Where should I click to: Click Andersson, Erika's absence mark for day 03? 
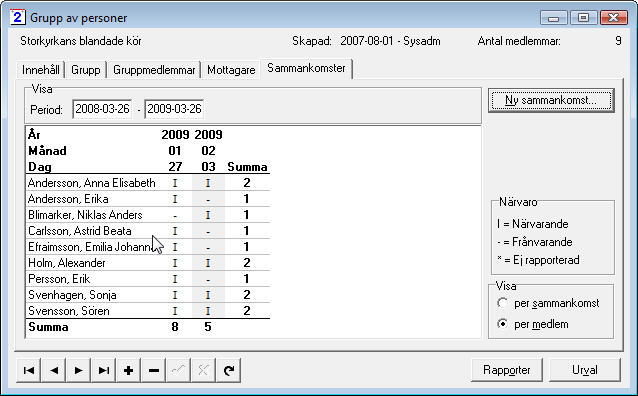click(208, 199)
